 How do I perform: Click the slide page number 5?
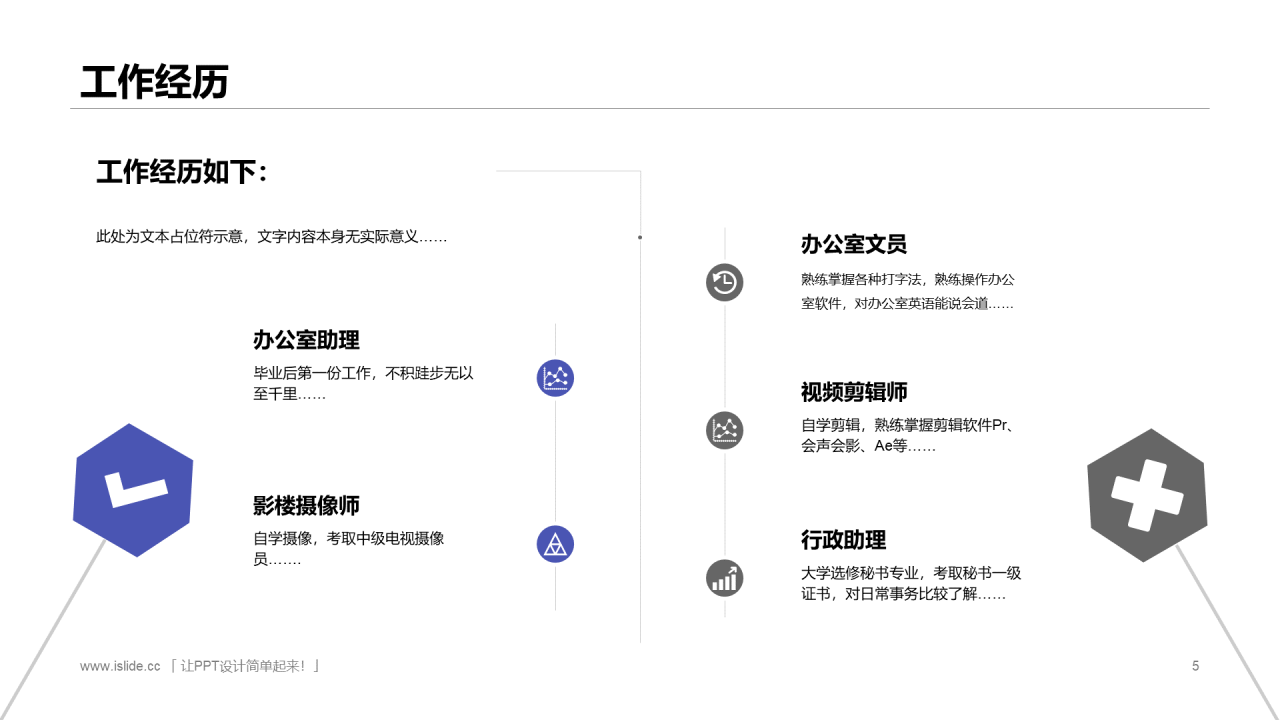(1195, 666)
